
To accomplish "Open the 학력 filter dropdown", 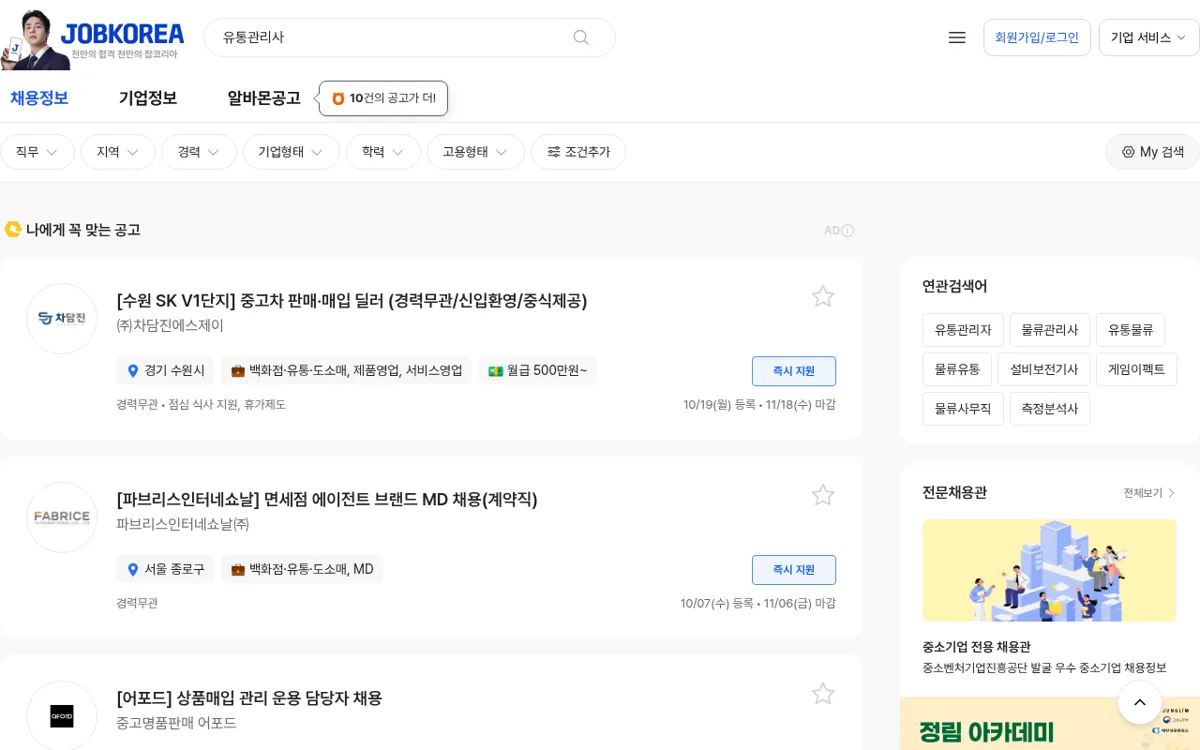I will tap(383, 152).
